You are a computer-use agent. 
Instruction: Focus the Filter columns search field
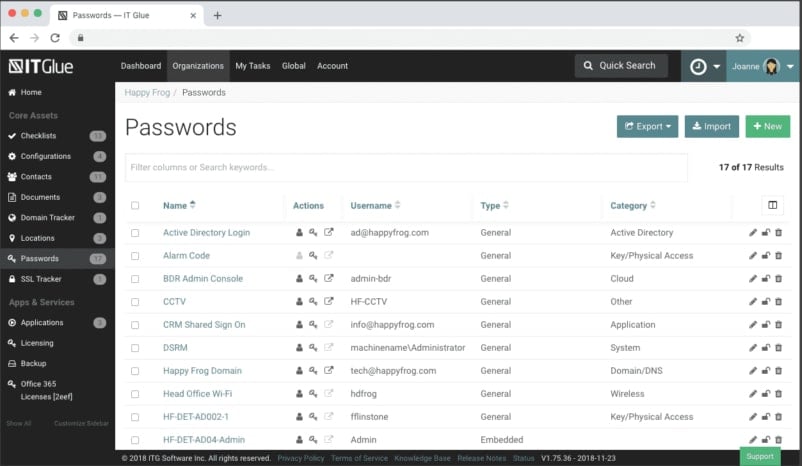point(406,167)
